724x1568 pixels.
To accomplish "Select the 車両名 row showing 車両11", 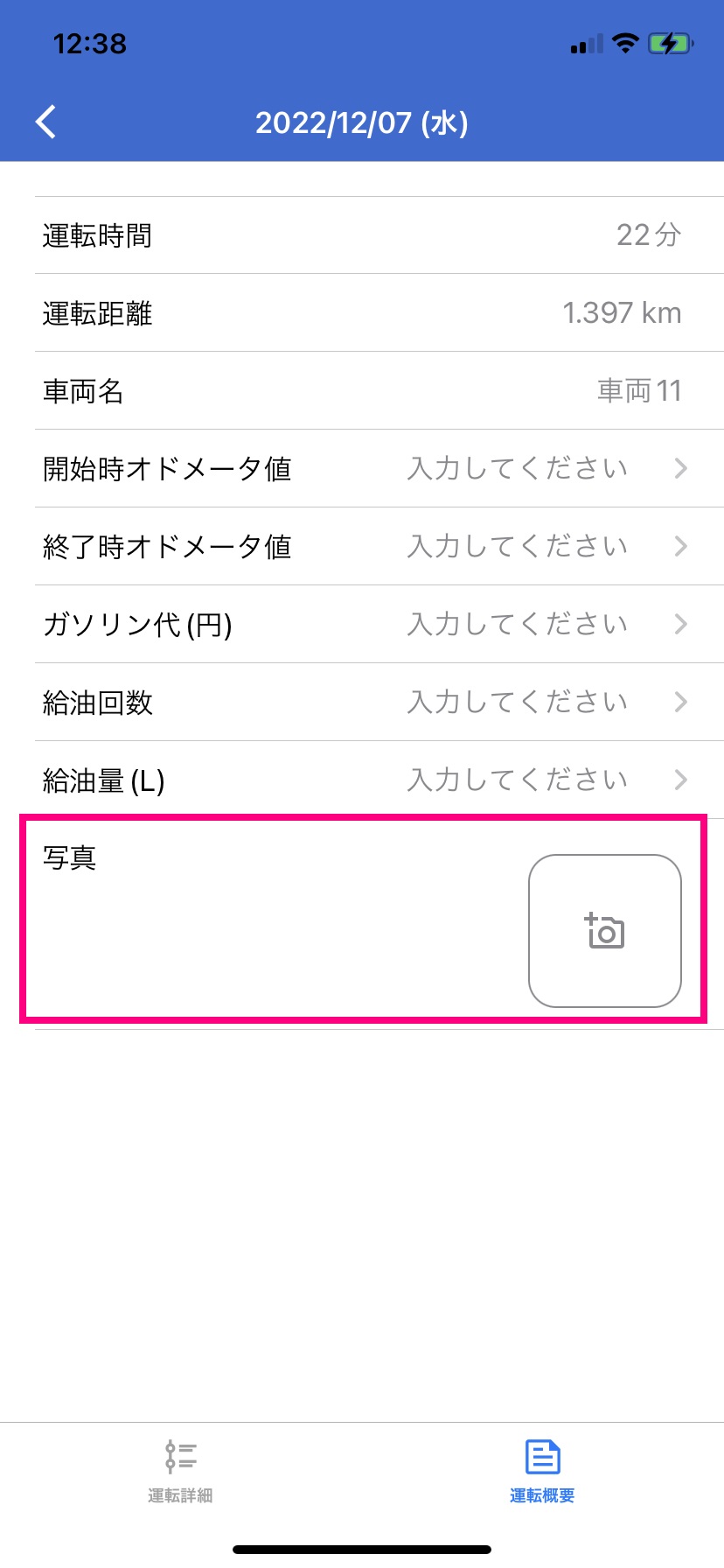I will coord(379,390).
